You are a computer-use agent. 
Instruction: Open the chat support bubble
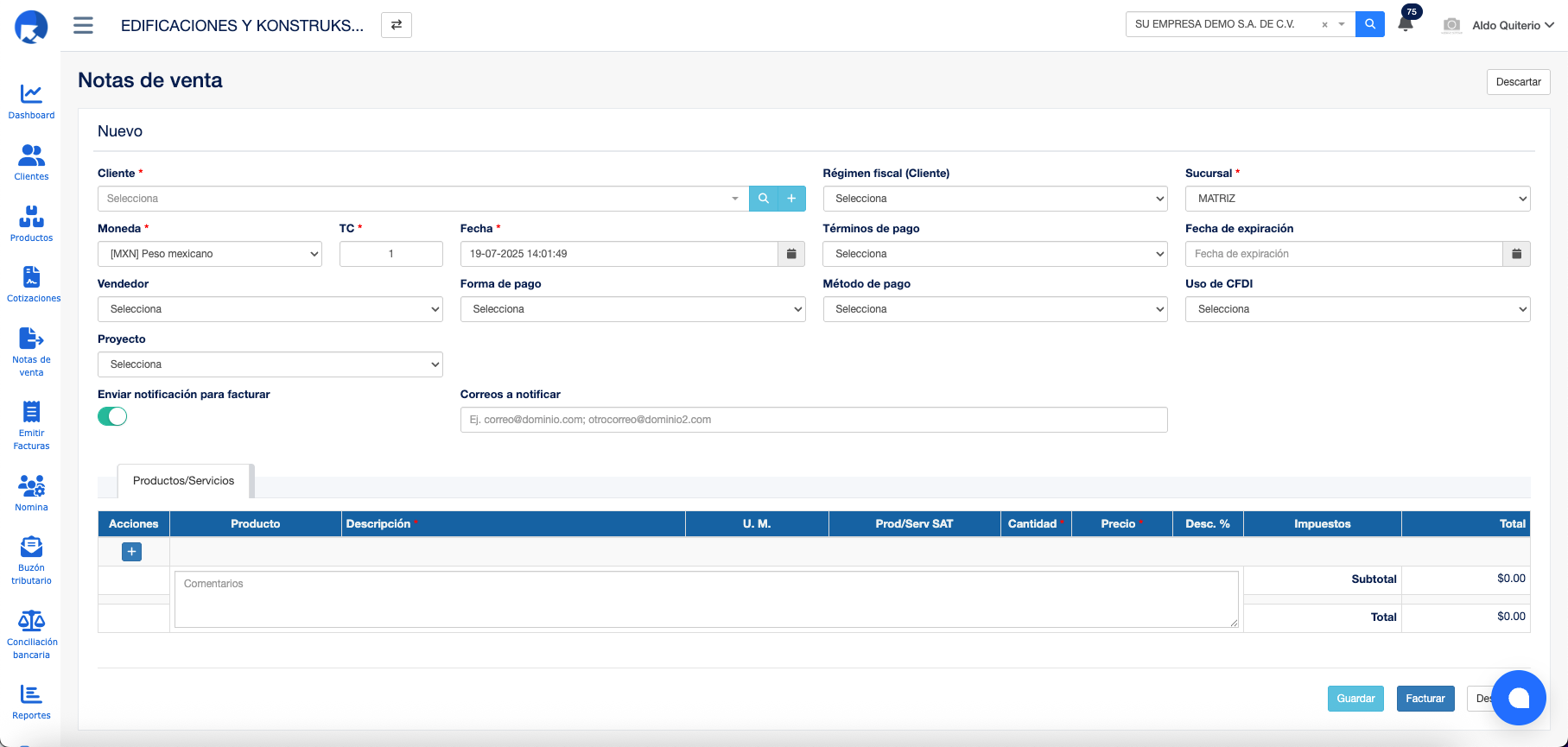[1518, 698]
